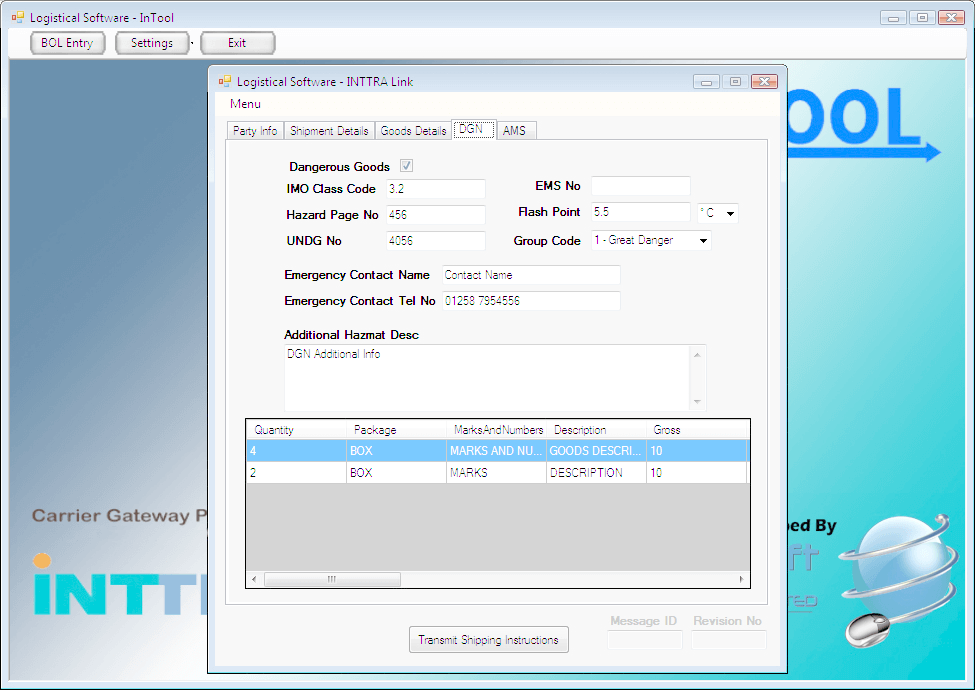Image resolution: width=975 pixels, height=690 pixels.
Task: Click the InTool main window title icon
Action: tap(17, 17)
